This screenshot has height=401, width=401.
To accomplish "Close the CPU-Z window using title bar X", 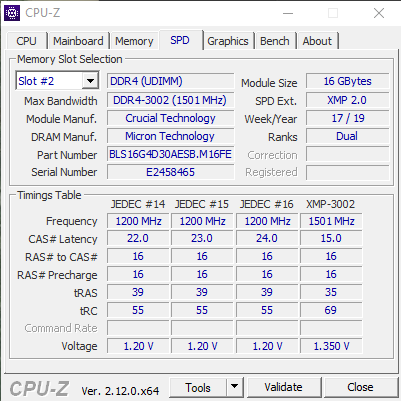I will click(x=379, y=13).
